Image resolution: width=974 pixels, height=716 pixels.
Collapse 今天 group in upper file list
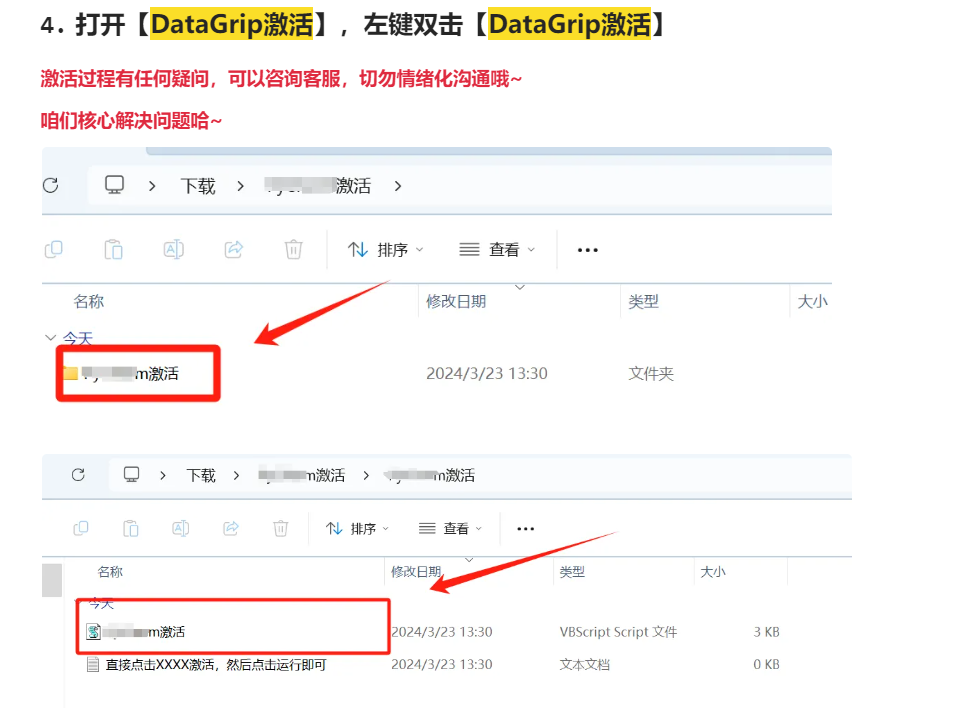50,337
